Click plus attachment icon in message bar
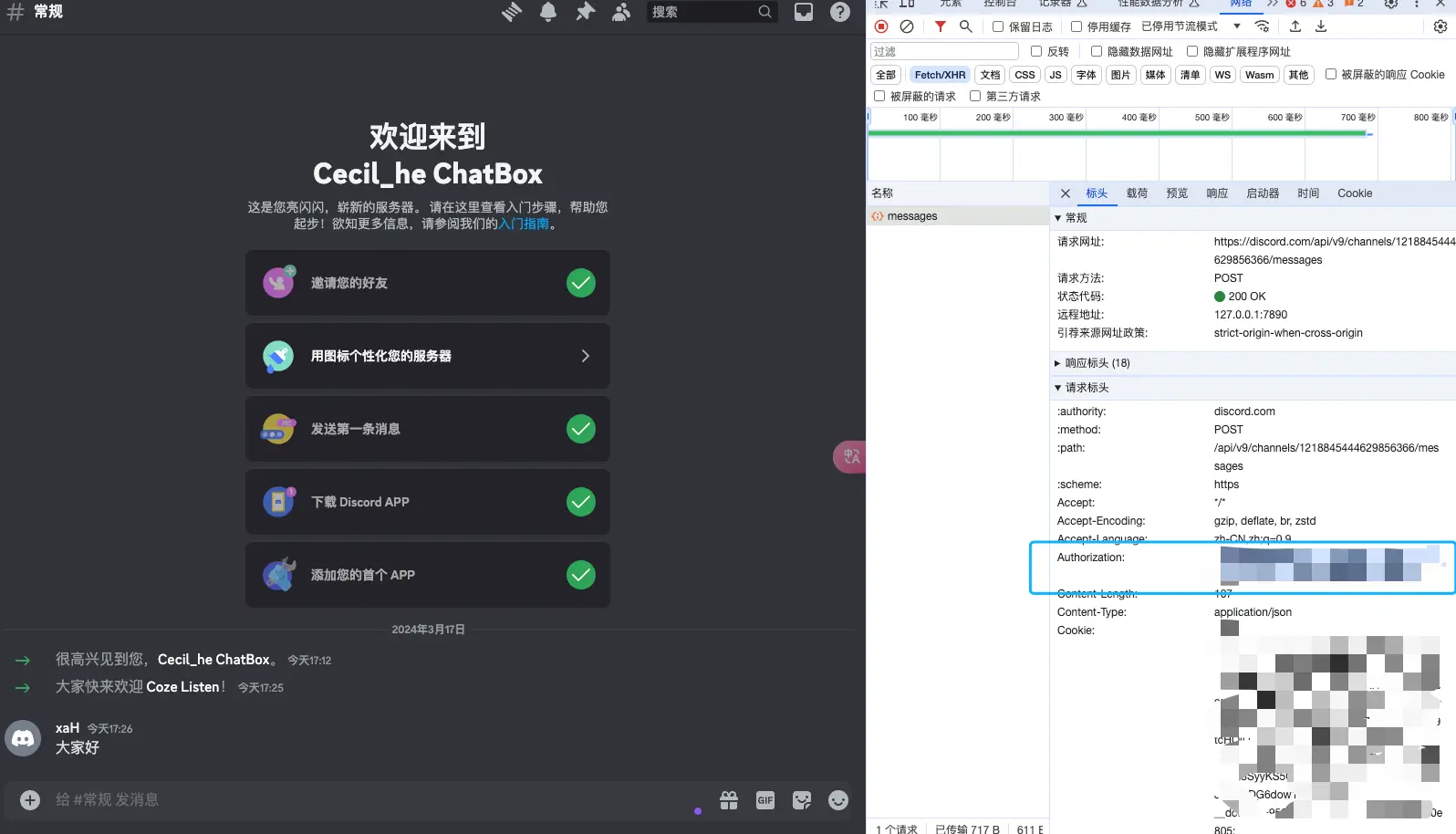Screen dimensions: 1456x834 point(30,800)
